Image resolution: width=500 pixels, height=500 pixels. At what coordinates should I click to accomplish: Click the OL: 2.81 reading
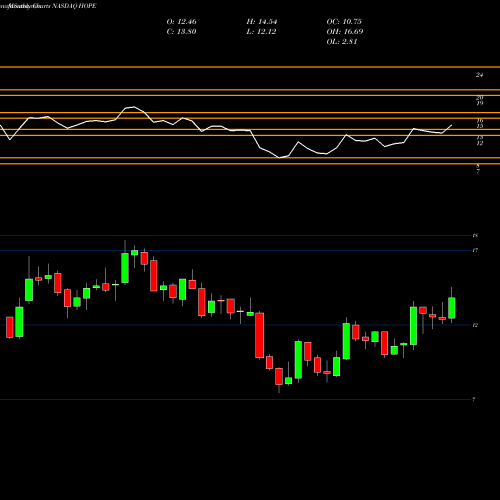(342, 42)
